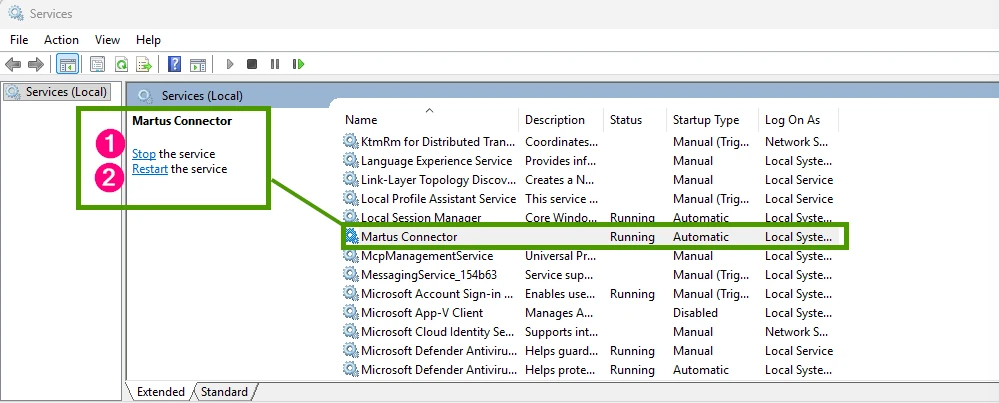The width and height of the screenshot is (999, 403).
Task: Select KtmRm for Distributed Tran... service name
Action: [438, 142]
